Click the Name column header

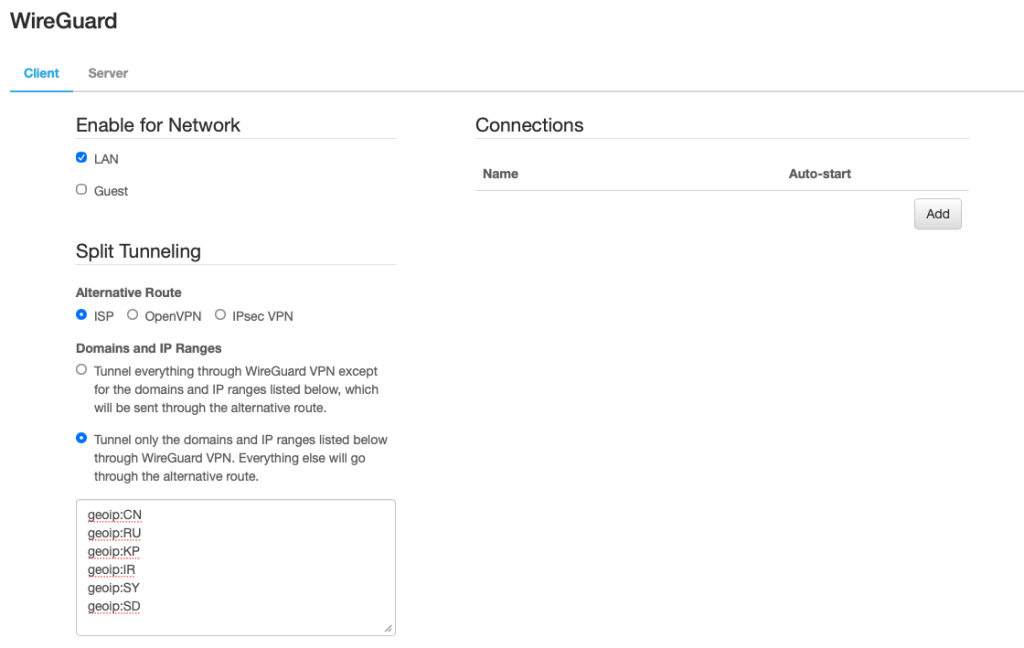(500, 174)
